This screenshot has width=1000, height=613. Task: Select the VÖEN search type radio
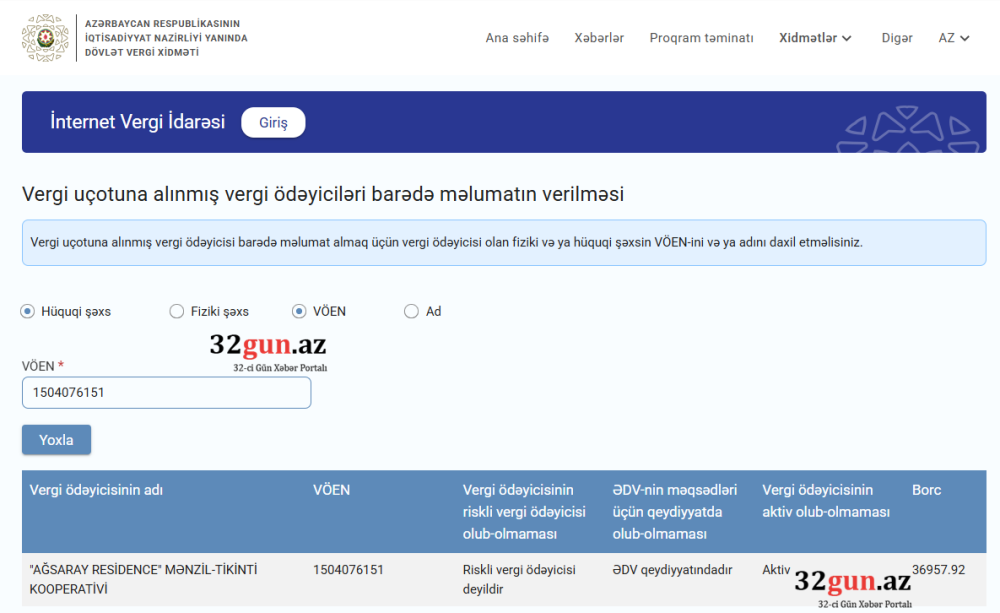[299, 311]
